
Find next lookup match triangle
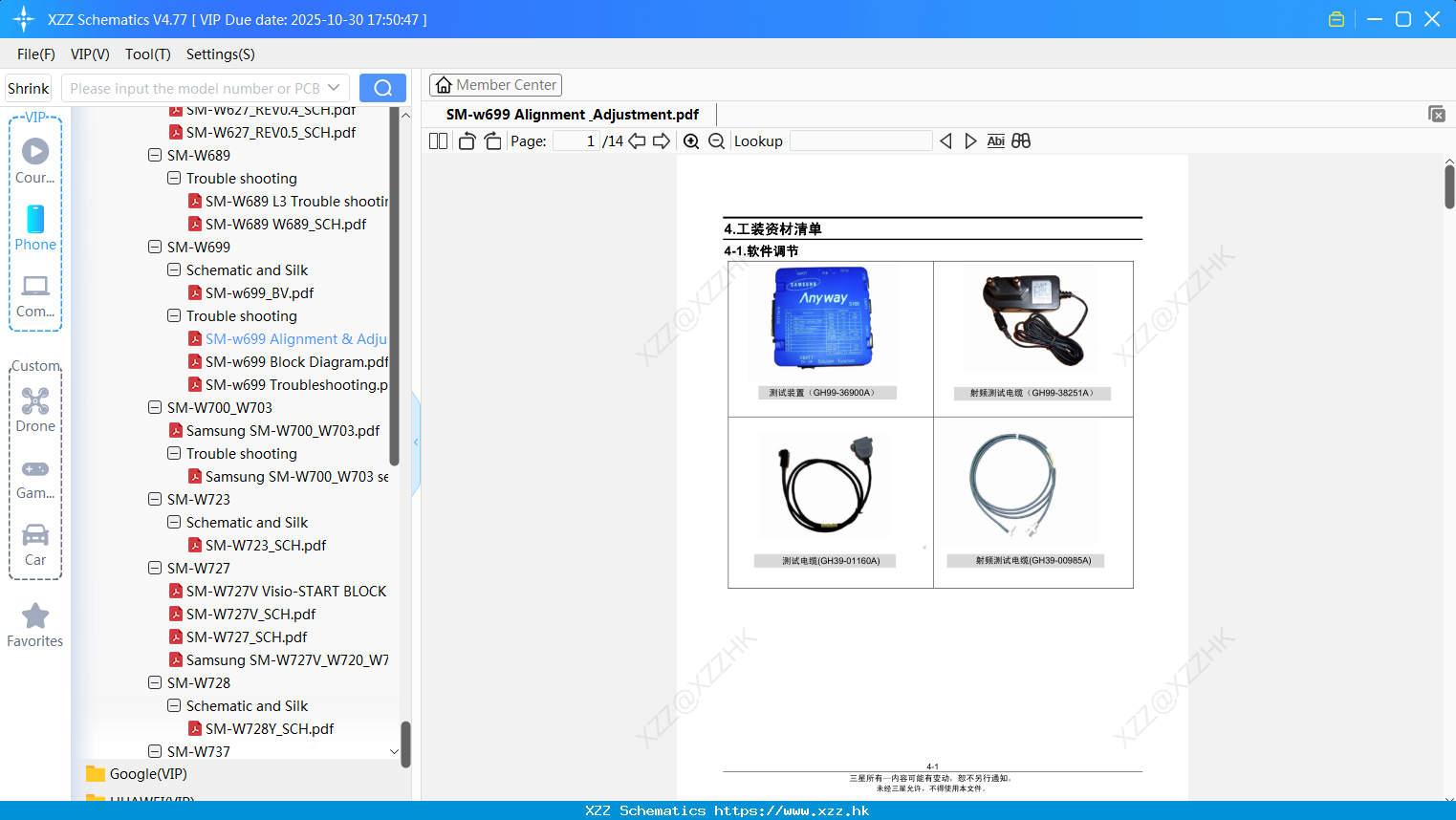(x=970, y=141)
